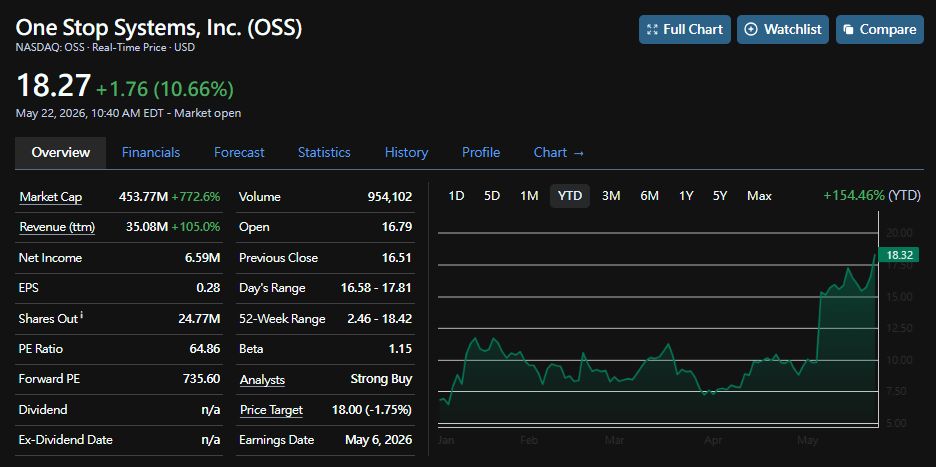936x467 pixels.
Task: Click the Shares Out info icon
Action: click(81, 316)
